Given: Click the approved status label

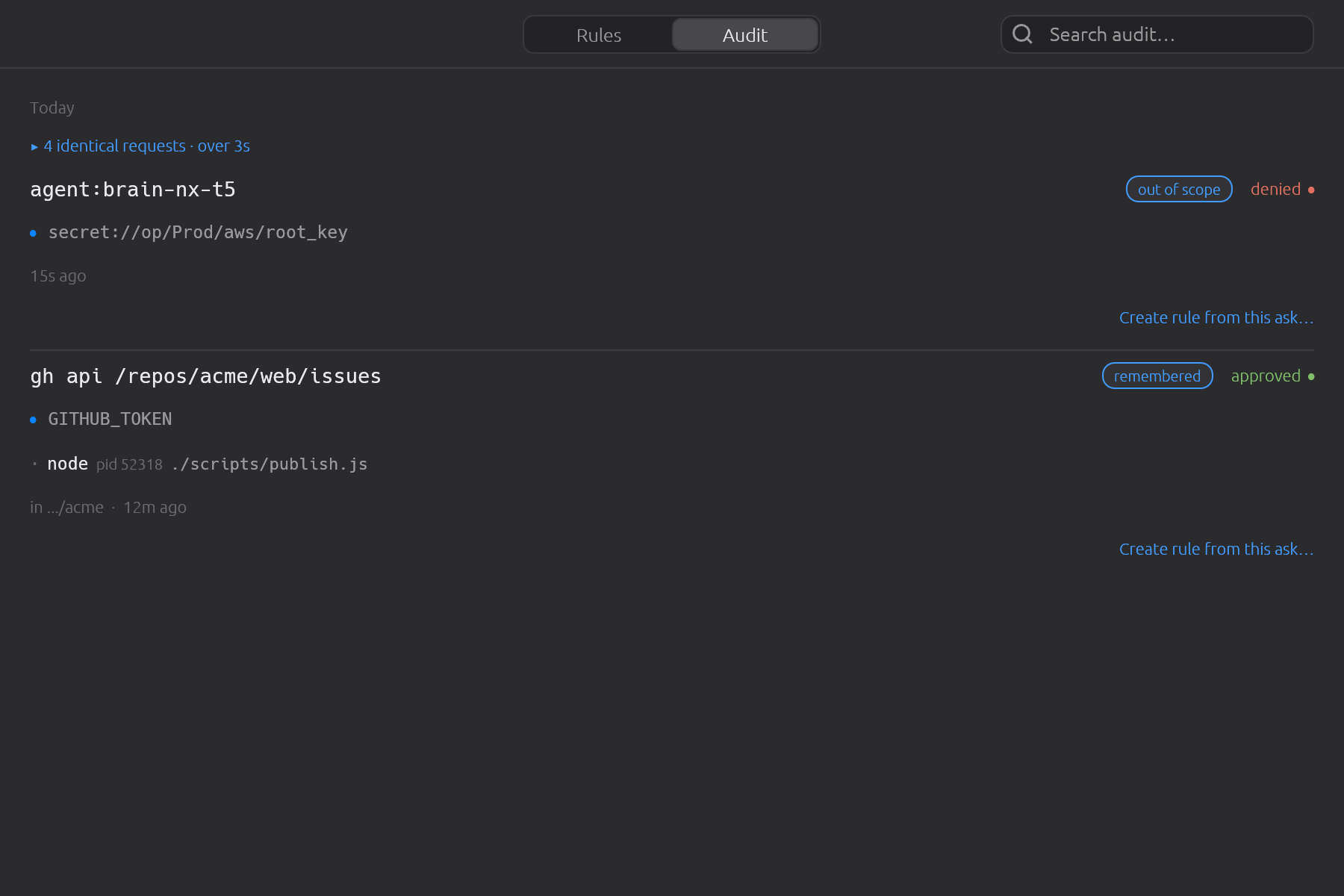Looking at the screenshot, I should [x=1266, y=376].
